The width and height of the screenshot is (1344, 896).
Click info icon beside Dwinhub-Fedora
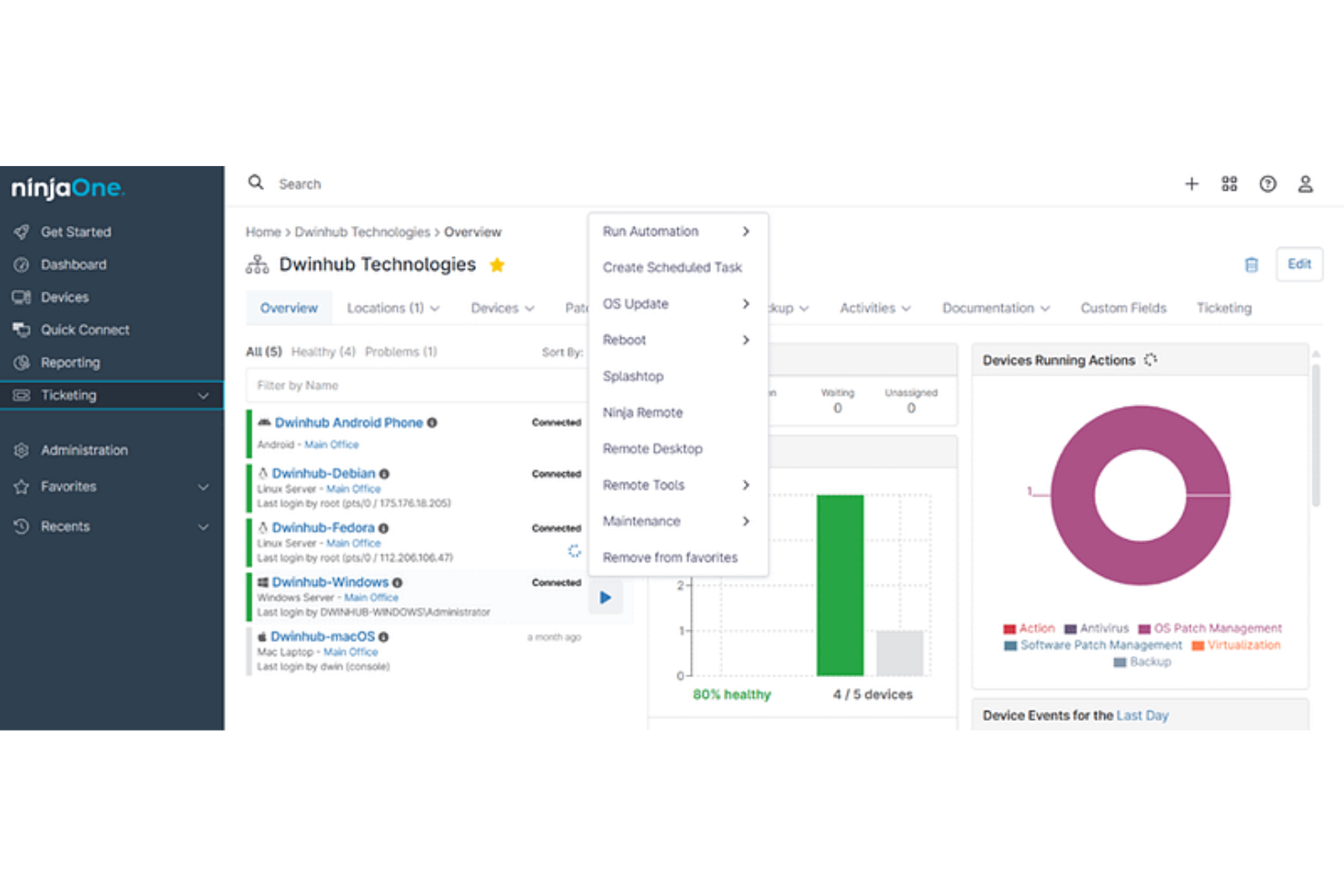coord(383,528)
